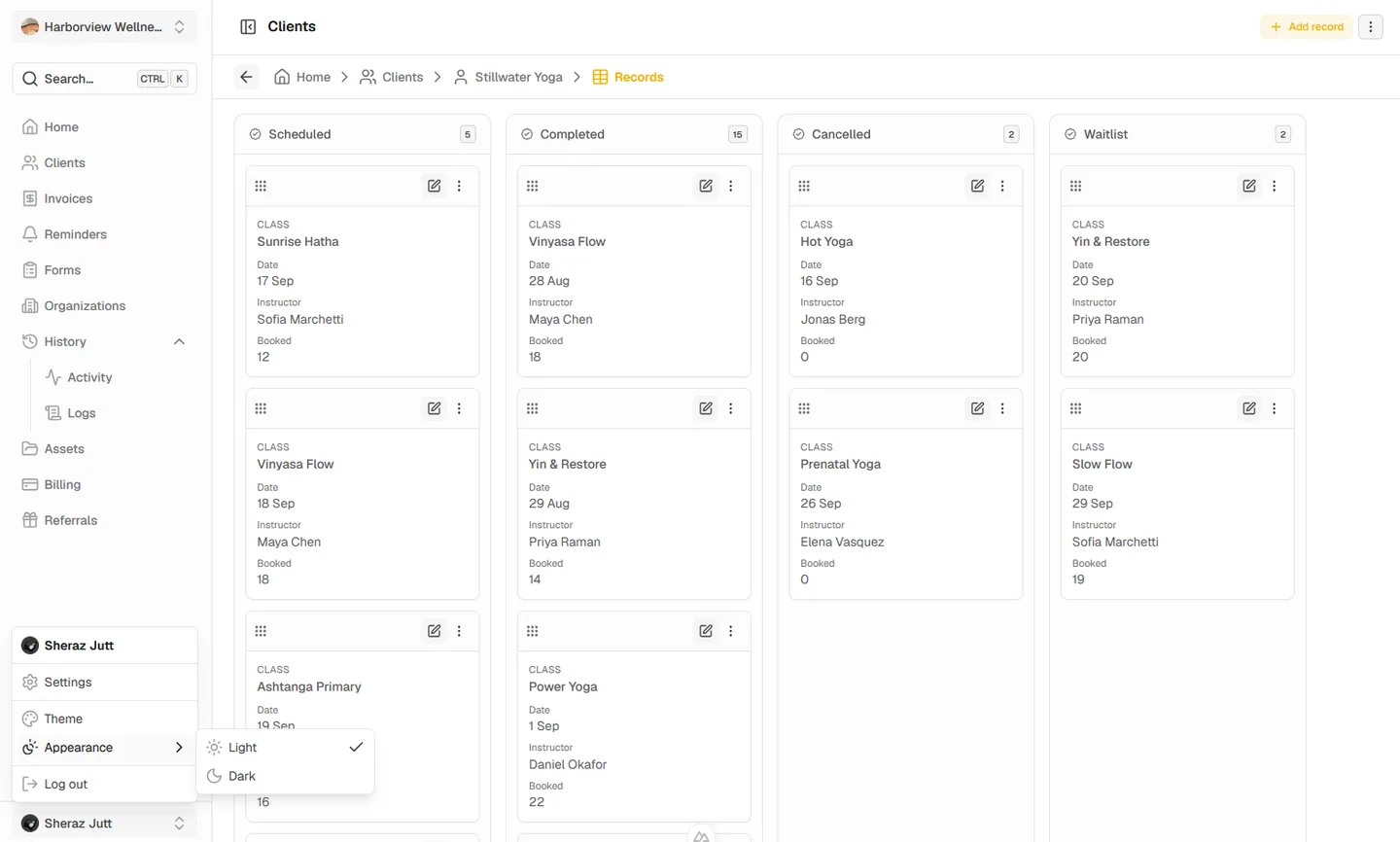Click the Completed column count badge 15
The height and width of the screenshot is (842, 1400).
(738, 134)
